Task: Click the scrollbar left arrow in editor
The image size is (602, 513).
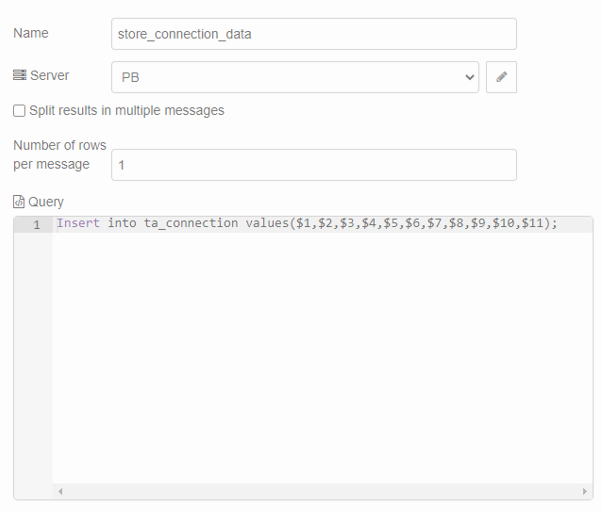Action: (x=60, y=492)
